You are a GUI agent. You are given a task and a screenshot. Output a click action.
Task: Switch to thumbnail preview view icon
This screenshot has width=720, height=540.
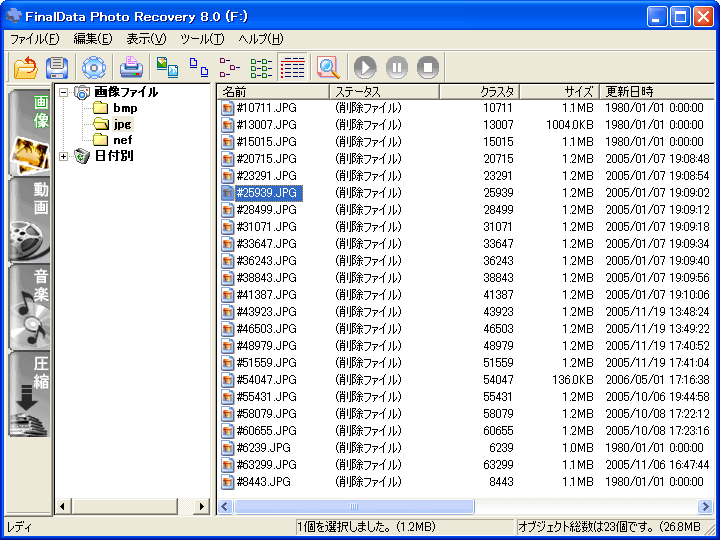pos(167,68)
